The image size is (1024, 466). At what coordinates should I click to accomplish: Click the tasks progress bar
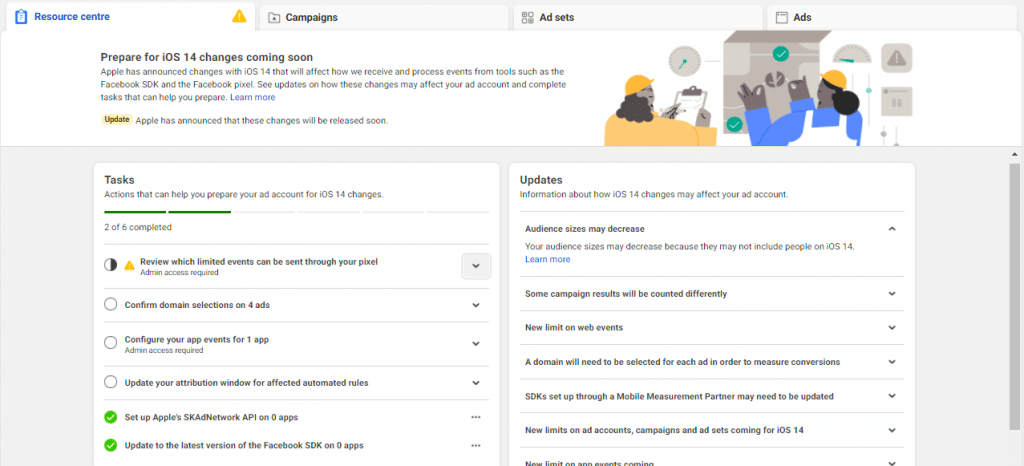point(296,211)
